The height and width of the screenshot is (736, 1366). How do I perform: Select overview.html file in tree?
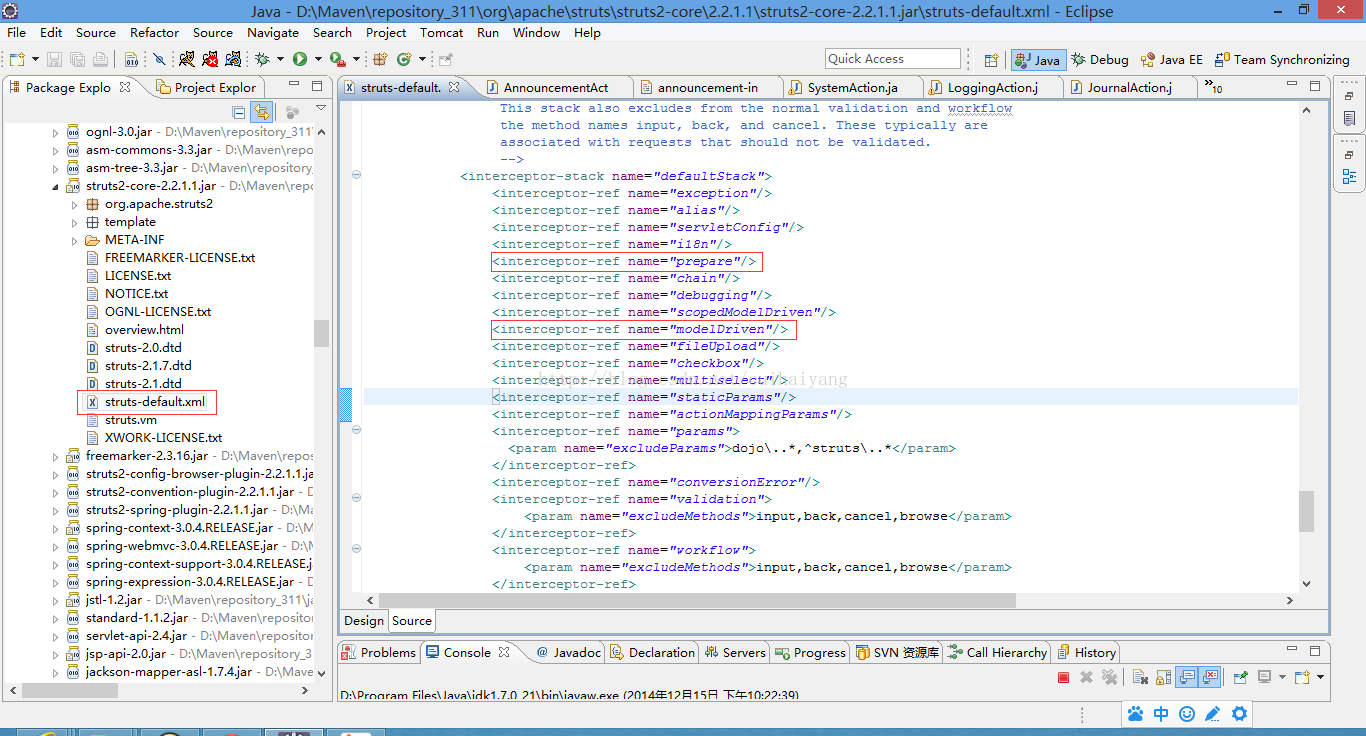(x=136, y=330)
